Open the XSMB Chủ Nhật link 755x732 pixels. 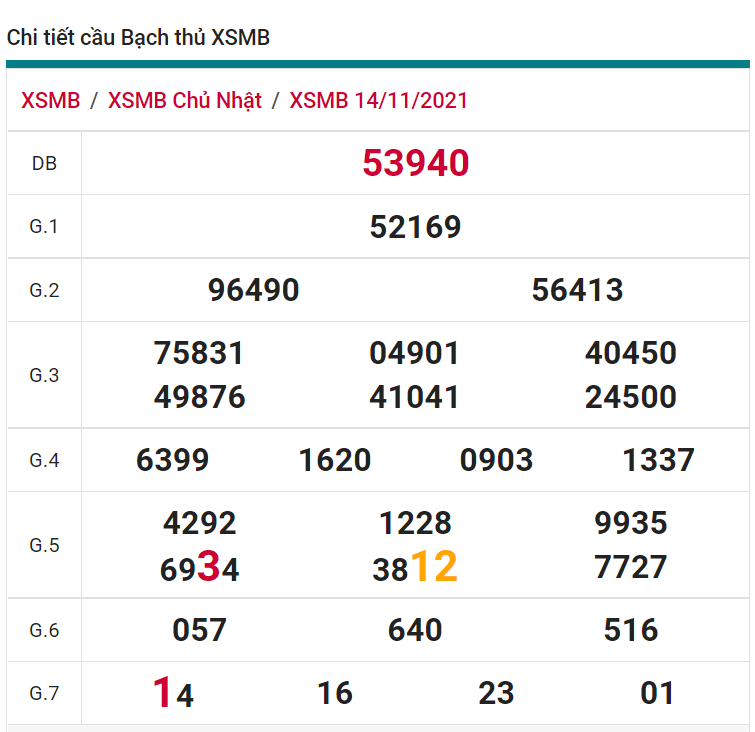coord(184,100)
